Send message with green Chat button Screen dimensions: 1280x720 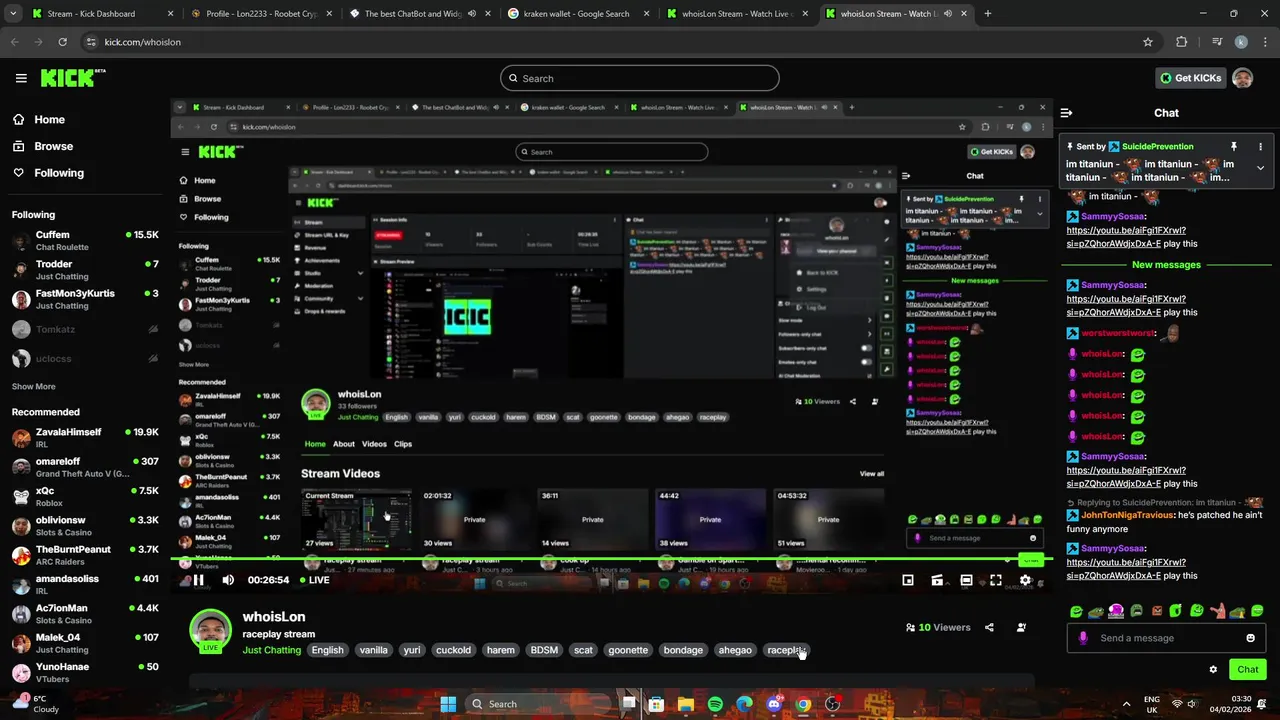(x=1248, y=670)
